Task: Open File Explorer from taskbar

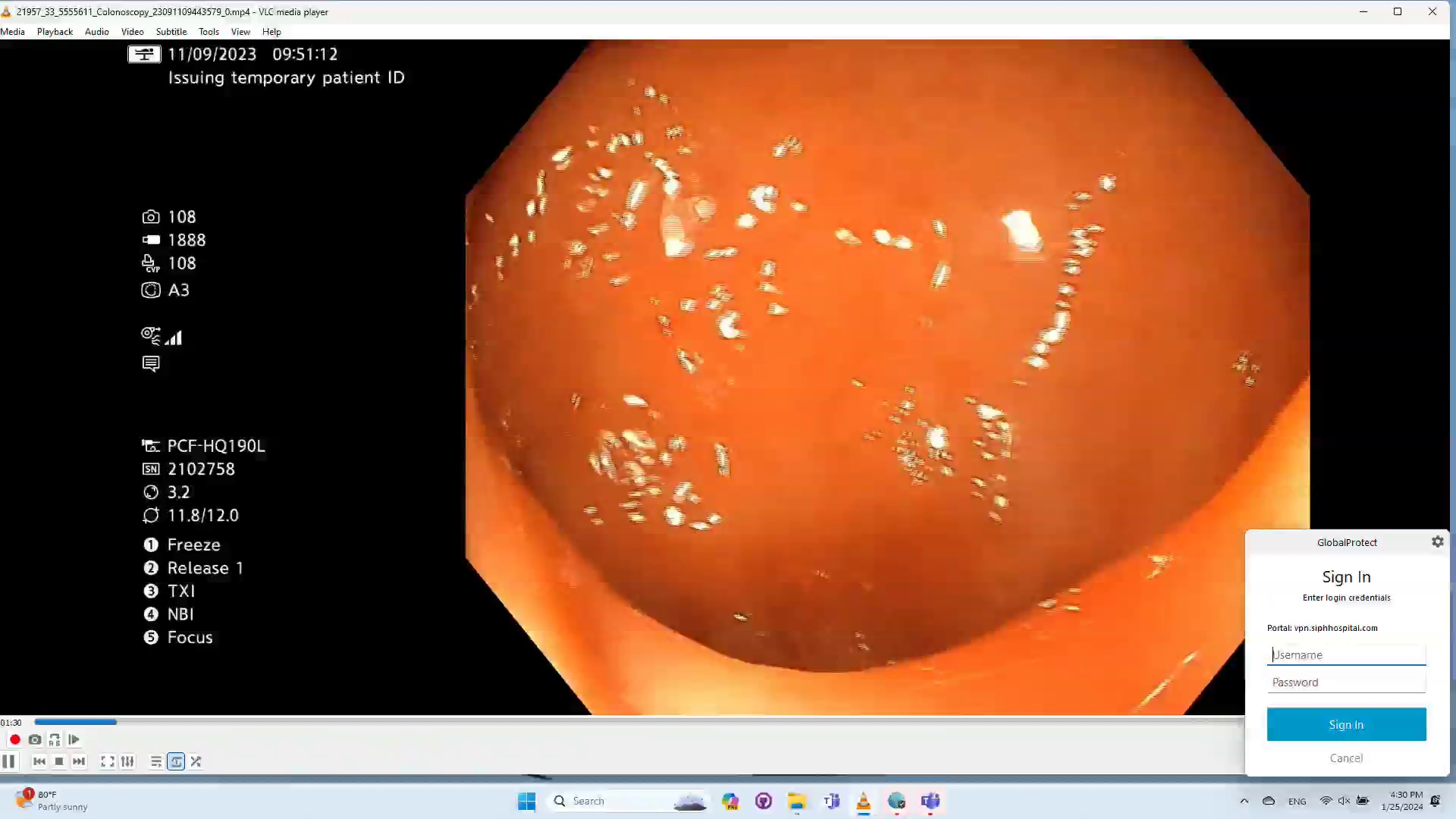Action: pyautogui.click(x=797, y=801)
